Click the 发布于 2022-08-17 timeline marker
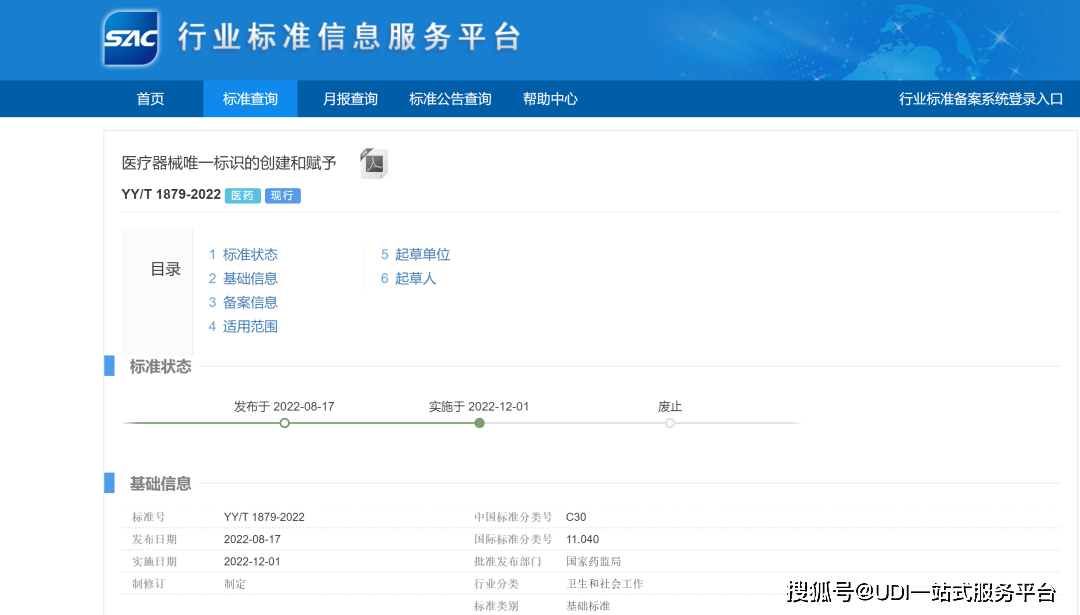Image resolution: width=1080 pixels, height=615 pixels. [x=284, y=422]
